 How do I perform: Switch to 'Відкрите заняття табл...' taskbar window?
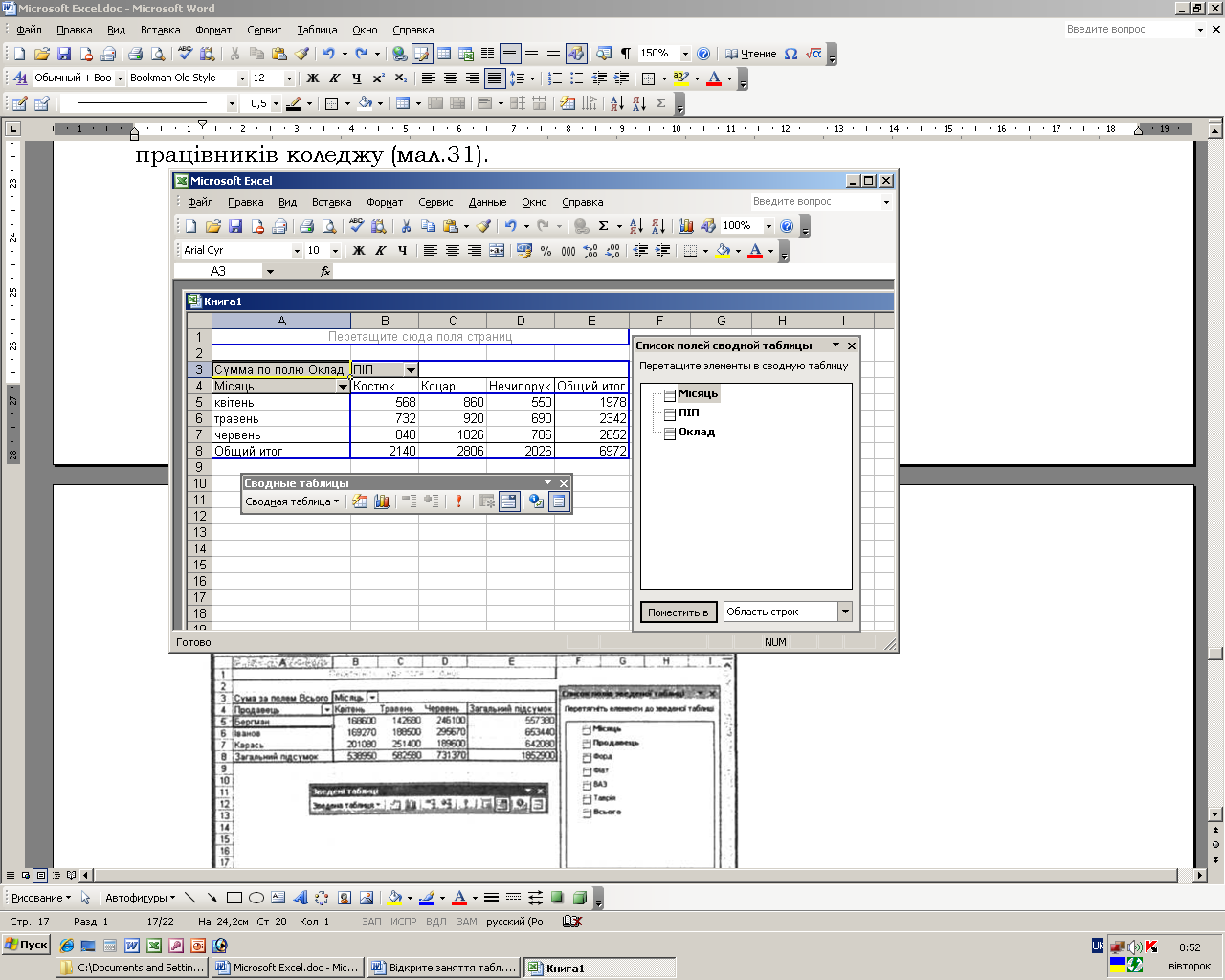click(444, 968)
